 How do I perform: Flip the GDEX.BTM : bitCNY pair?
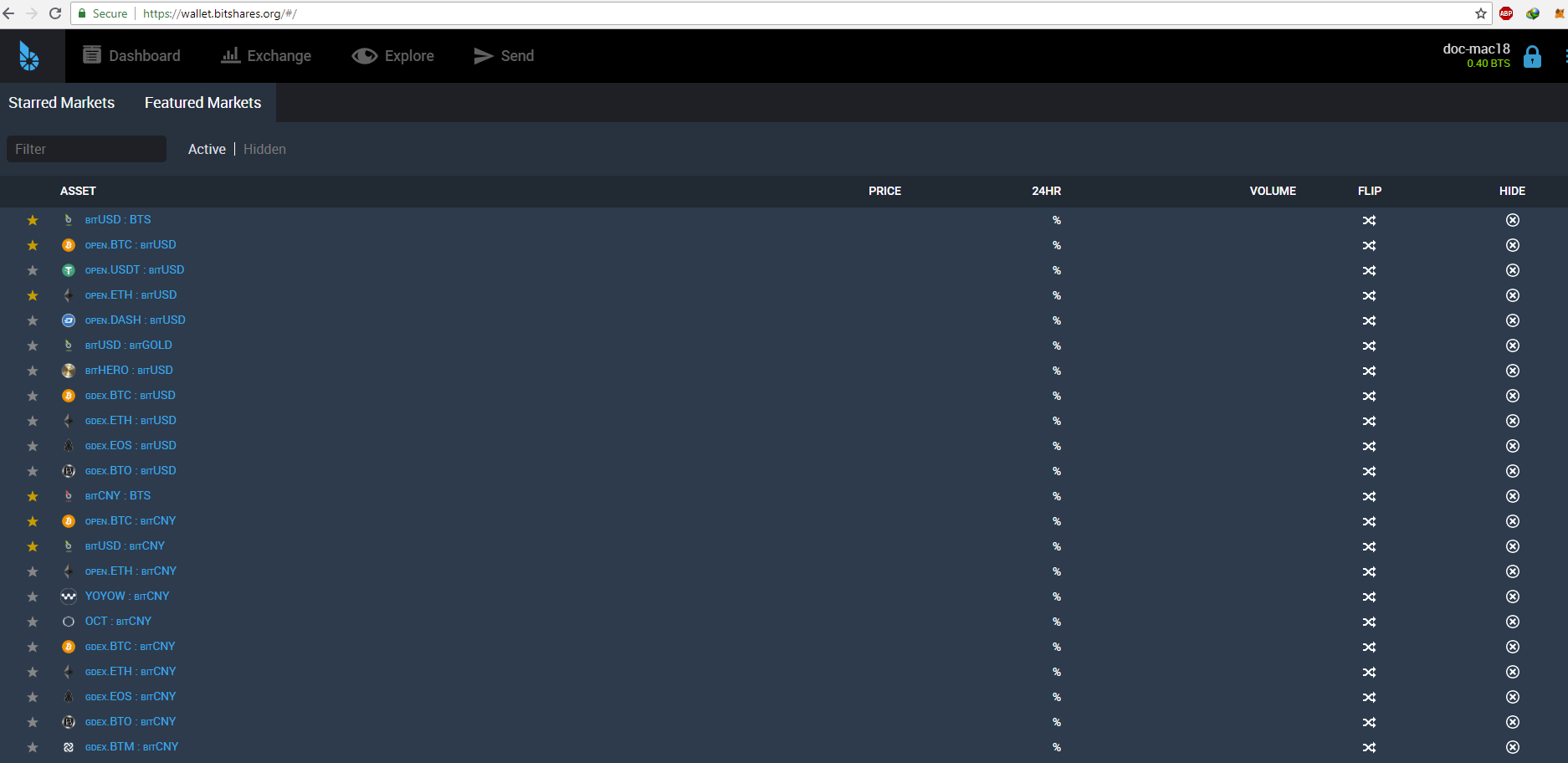(1369, 747)
